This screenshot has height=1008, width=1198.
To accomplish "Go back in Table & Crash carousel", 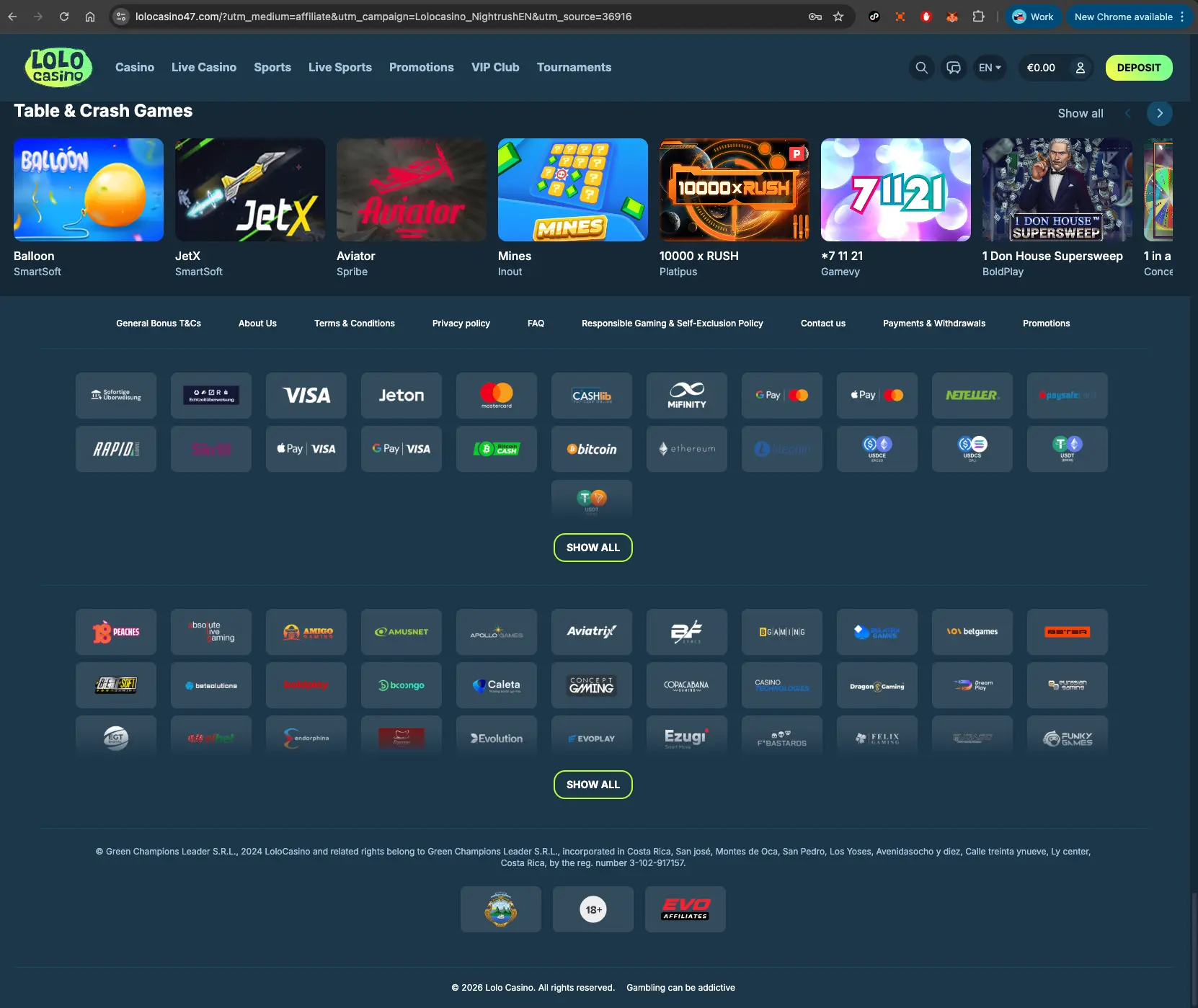I will click(1128, 113).
